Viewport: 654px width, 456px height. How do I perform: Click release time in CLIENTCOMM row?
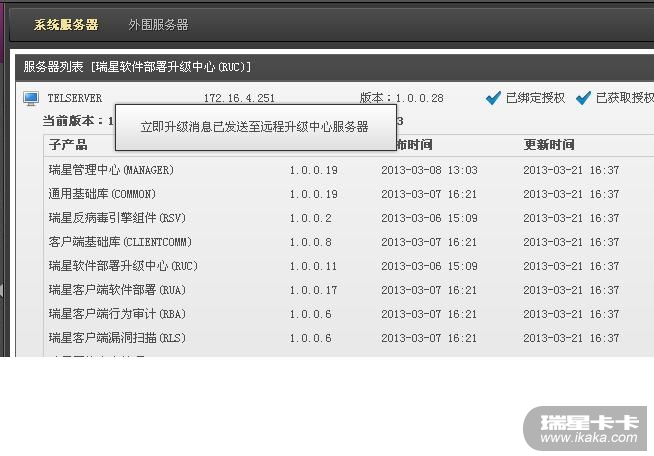point(429,242)
